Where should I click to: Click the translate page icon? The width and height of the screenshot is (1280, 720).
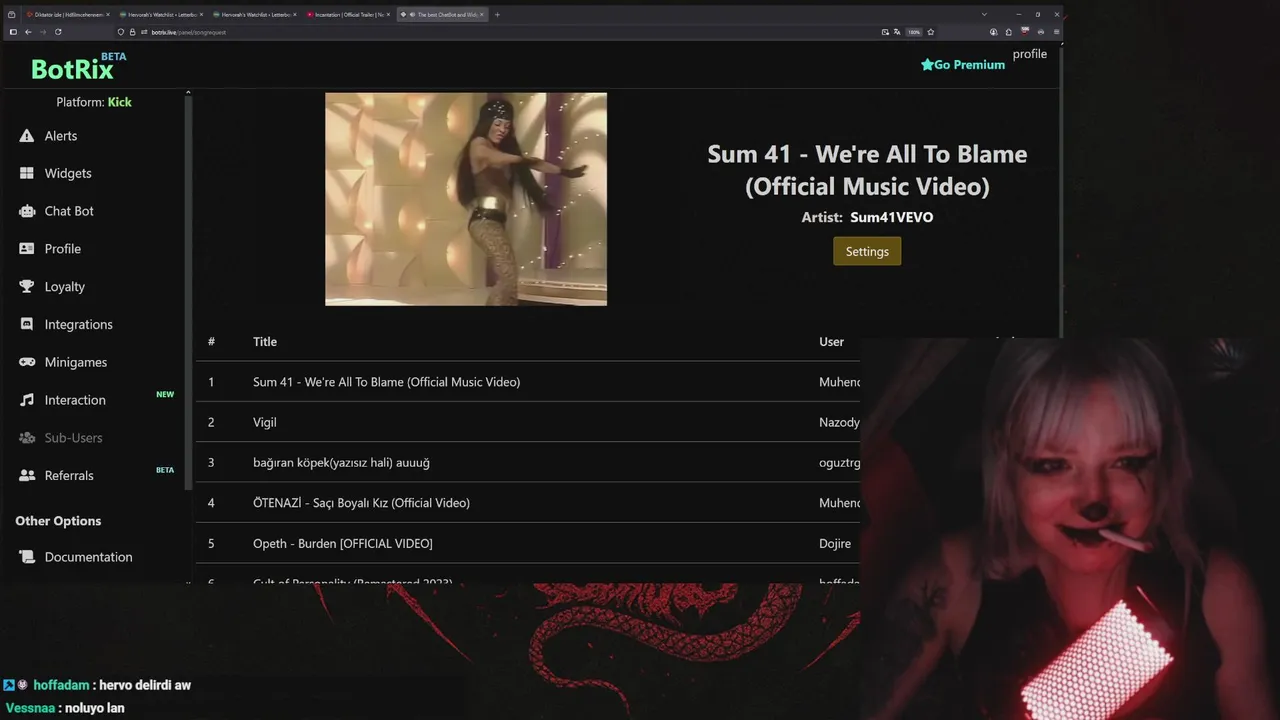[897, 32]
